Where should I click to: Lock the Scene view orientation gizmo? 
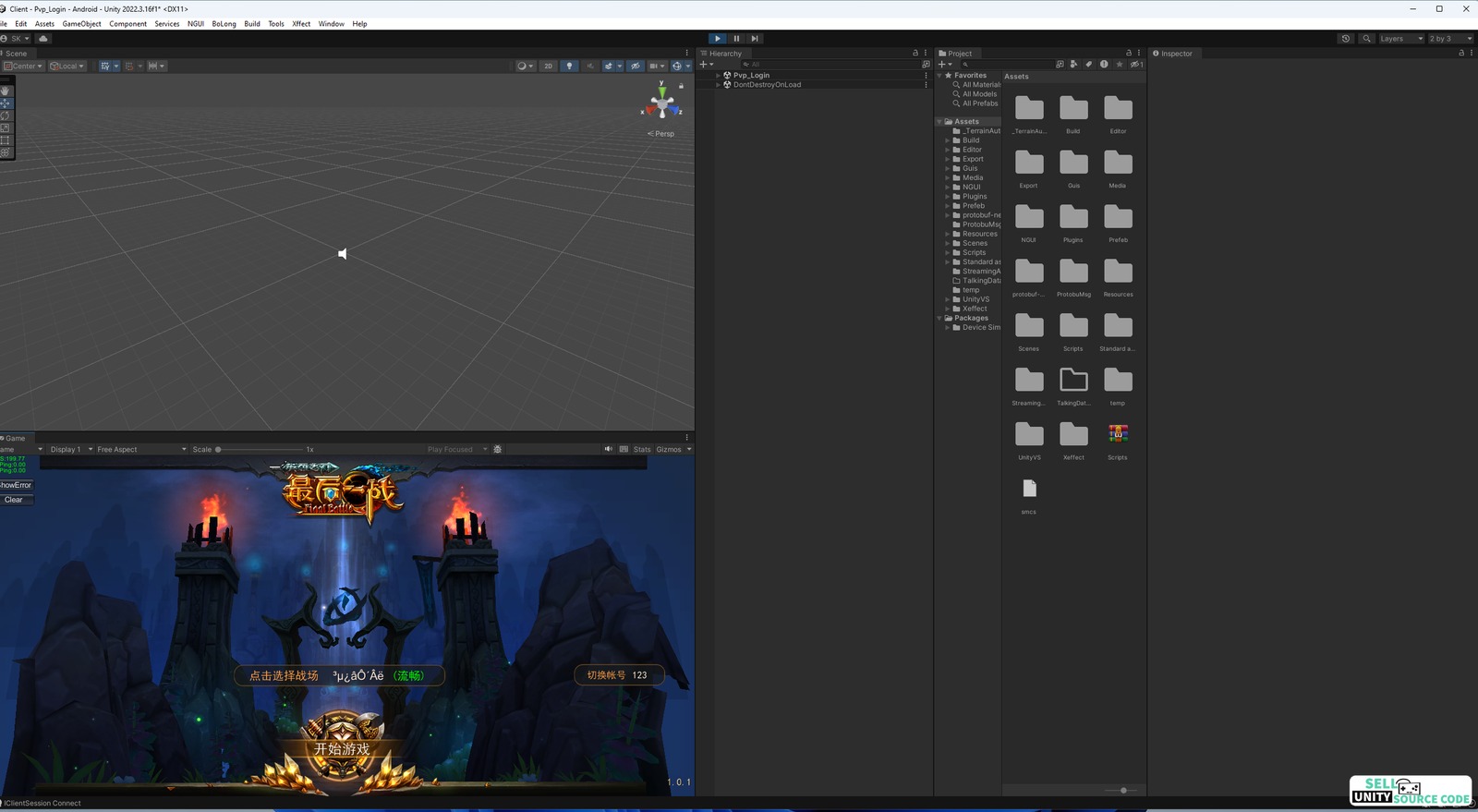tap(682, 86)
